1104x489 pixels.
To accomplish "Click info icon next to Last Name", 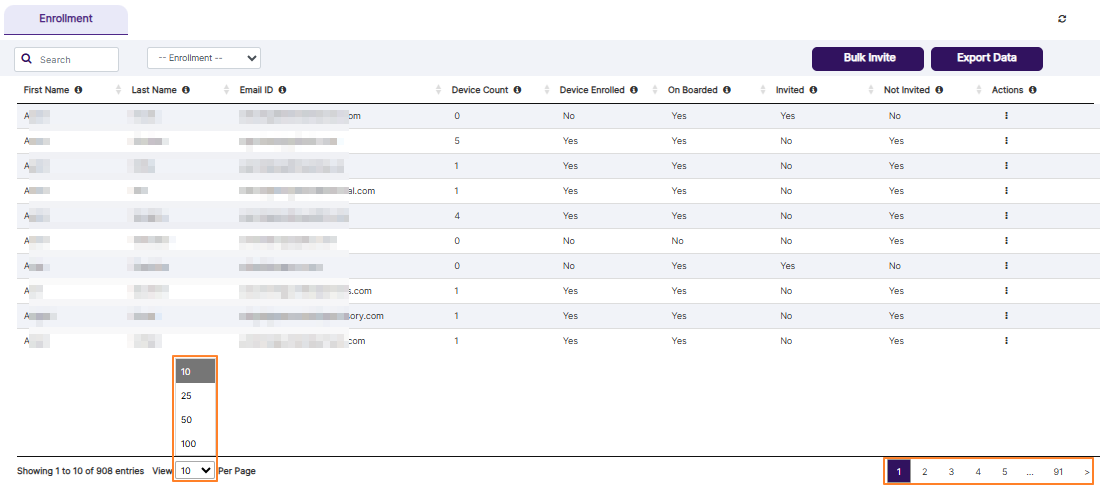I will [186, 90].
